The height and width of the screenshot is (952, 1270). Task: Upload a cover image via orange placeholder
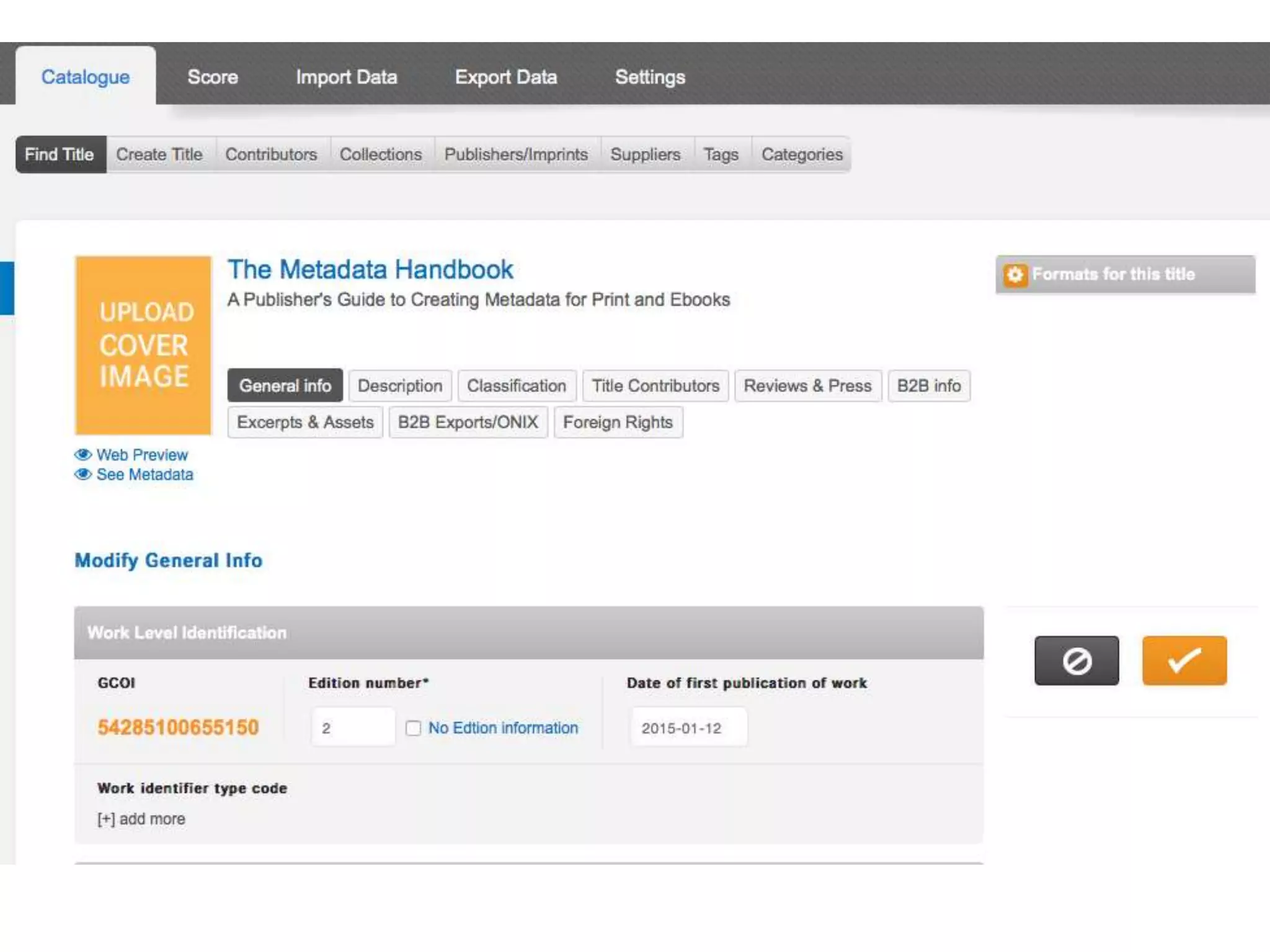[x=143, y=345]
